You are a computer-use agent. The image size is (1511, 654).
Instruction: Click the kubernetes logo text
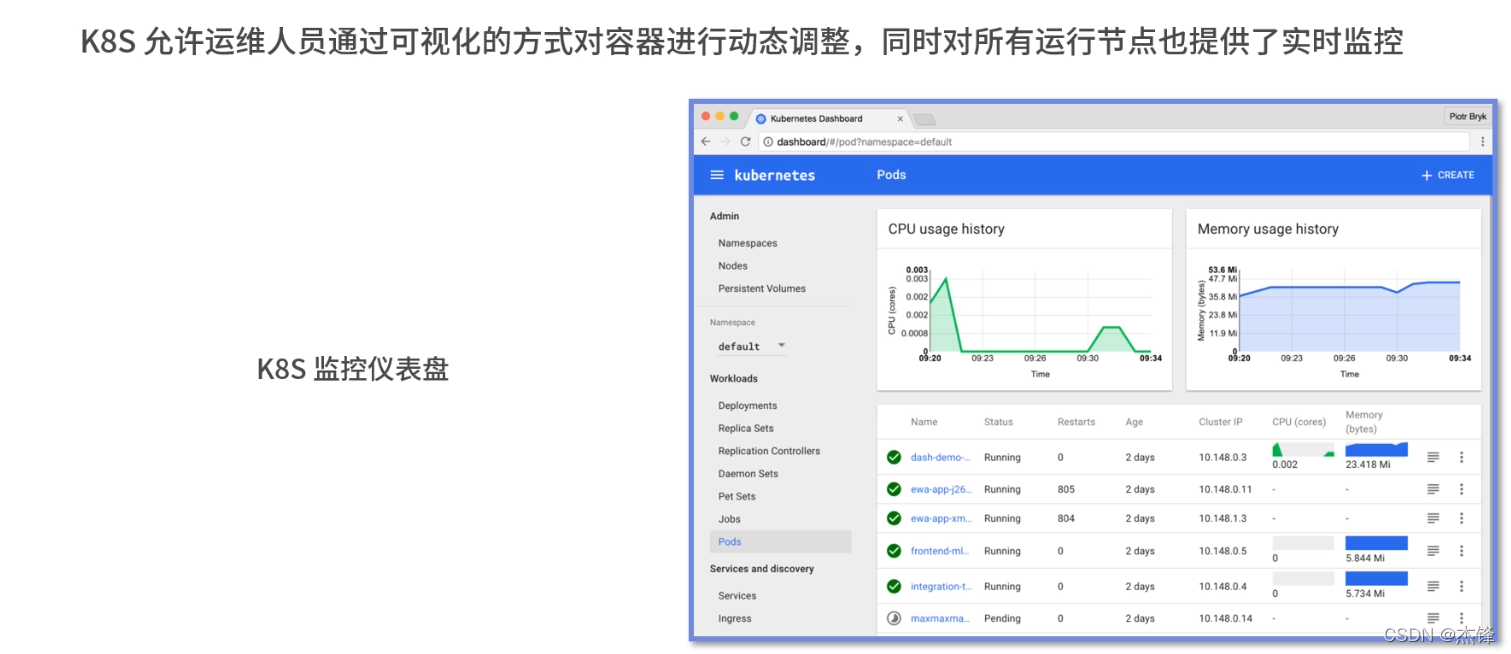tap(775, 175)
